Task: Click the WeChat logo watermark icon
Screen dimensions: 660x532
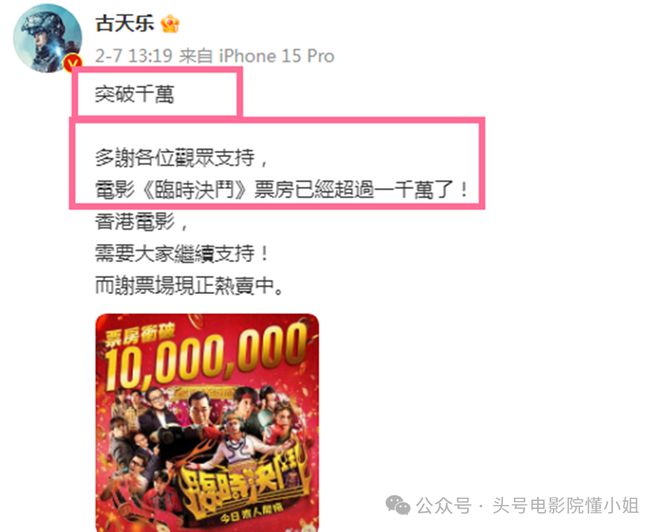Action: pos(397,505)
